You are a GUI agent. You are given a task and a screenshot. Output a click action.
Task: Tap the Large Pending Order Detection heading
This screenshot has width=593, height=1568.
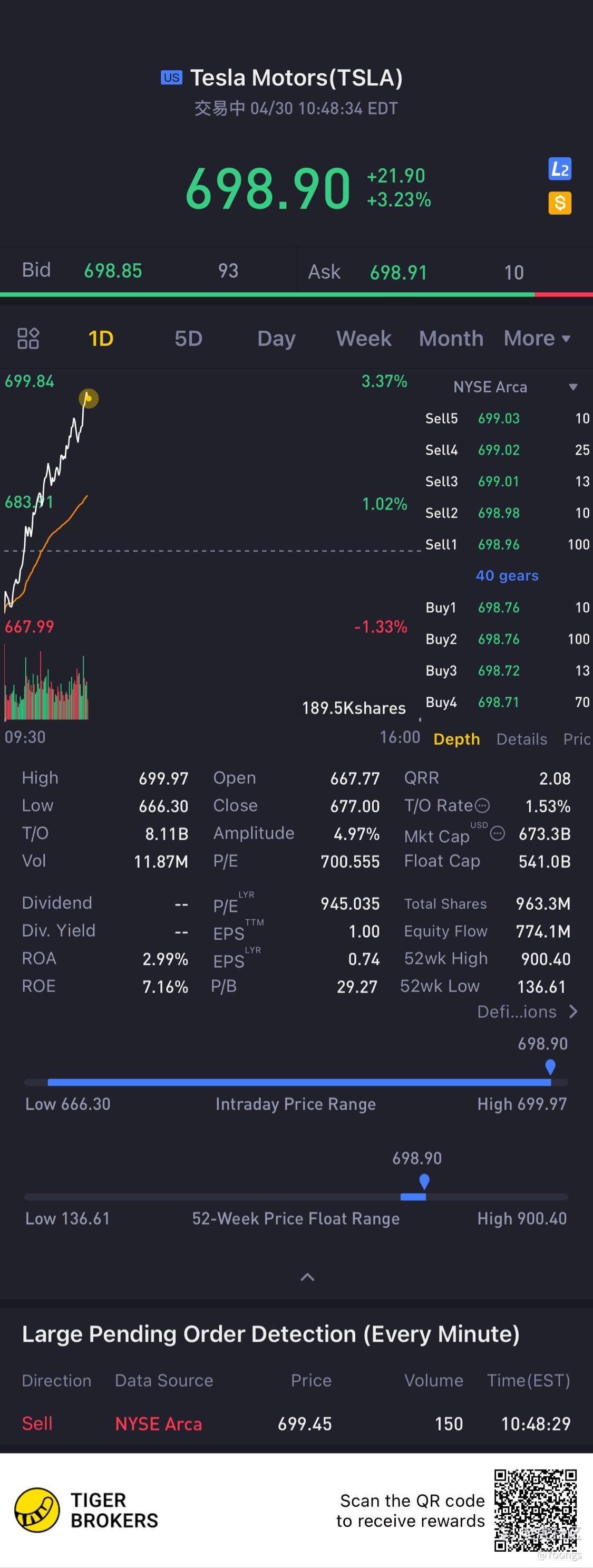(x=270, y=1334)
